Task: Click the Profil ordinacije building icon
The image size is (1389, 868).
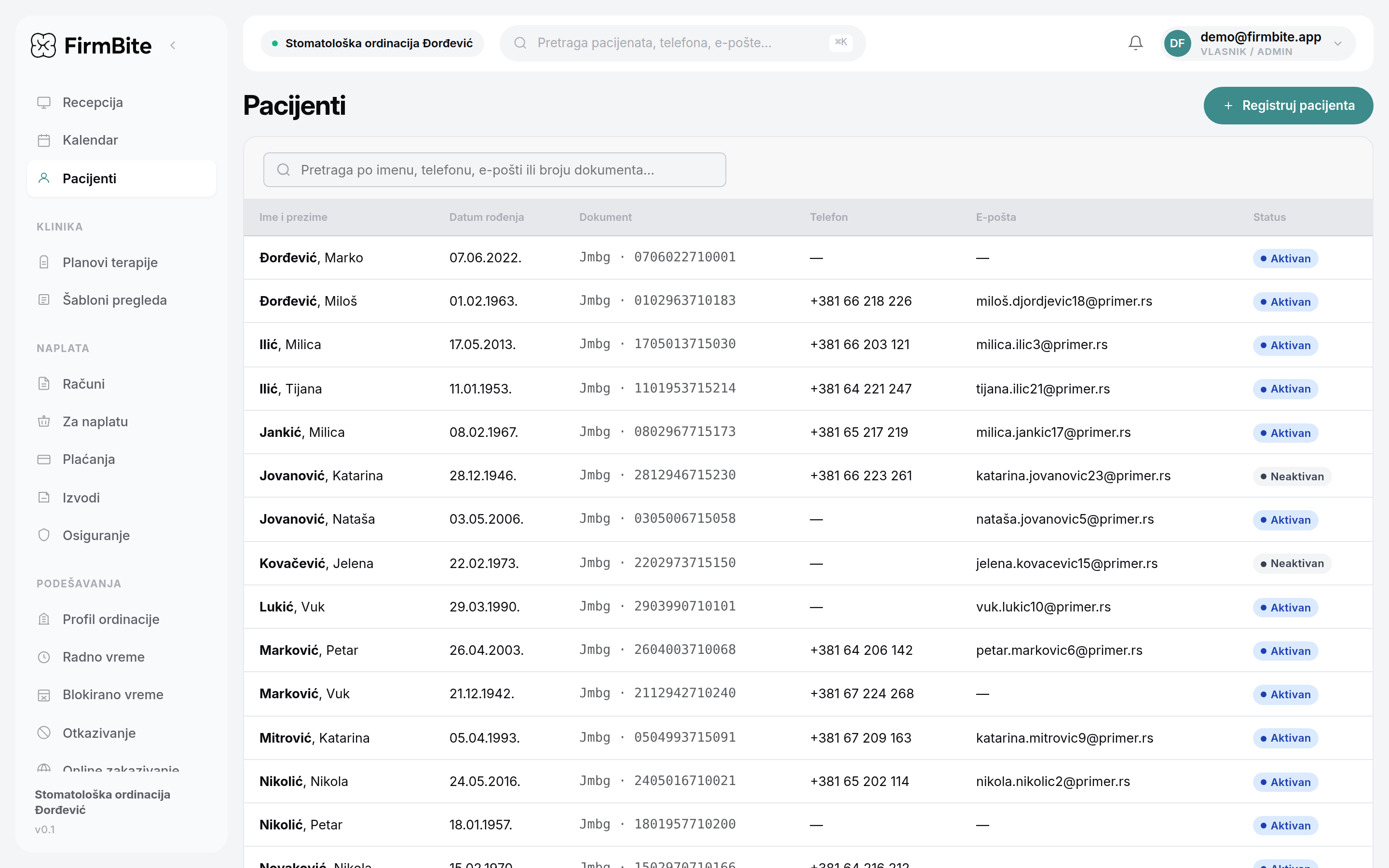Action: pyautogui.click(x=44, y=619)
